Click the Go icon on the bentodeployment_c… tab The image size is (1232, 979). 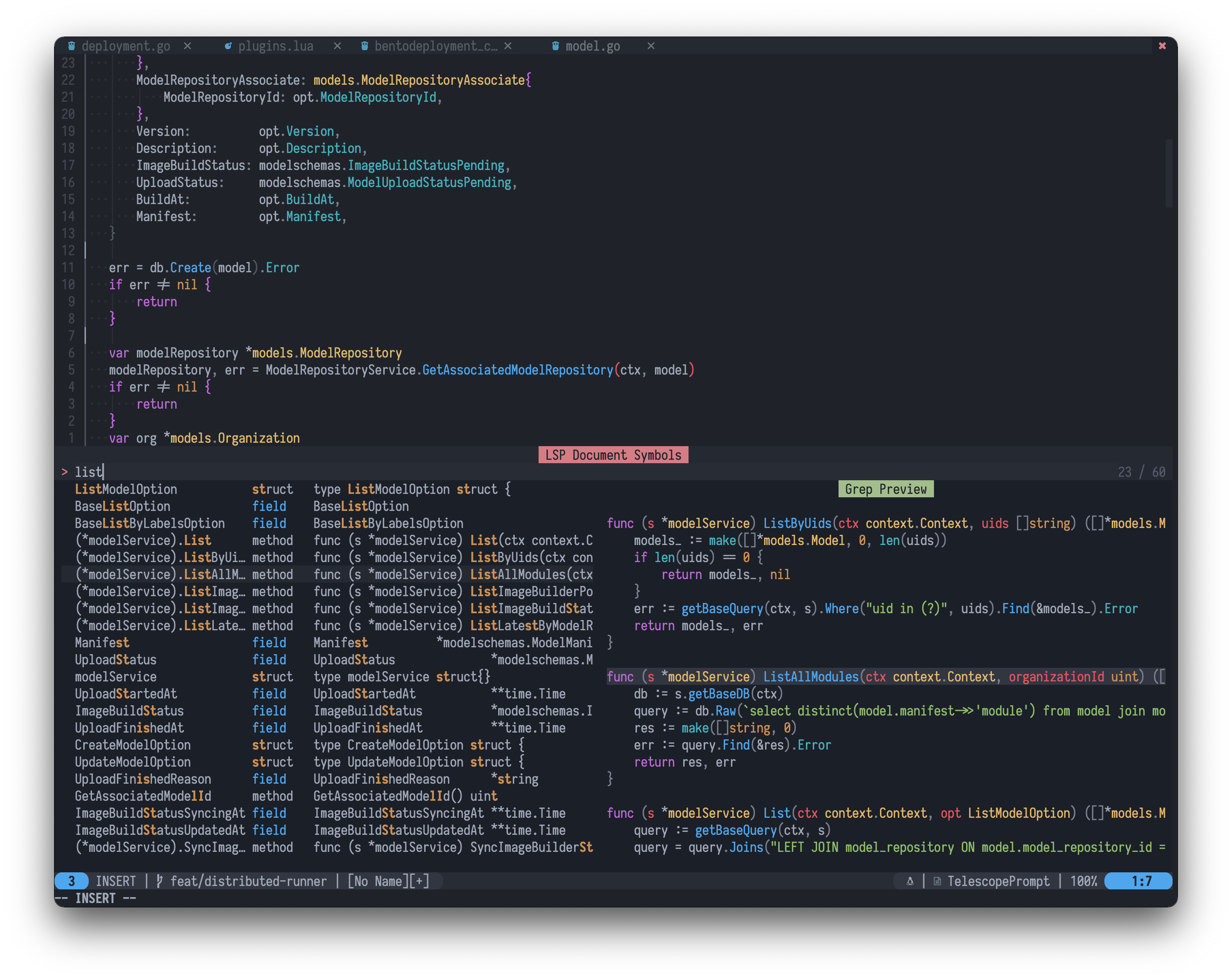[x=365, y=46]
